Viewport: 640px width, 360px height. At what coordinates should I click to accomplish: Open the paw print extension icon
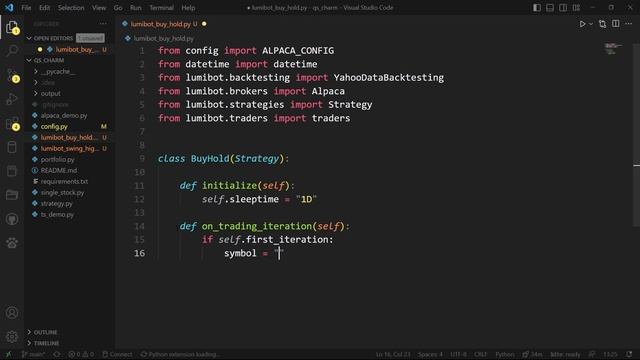click(x=12, y=243)
